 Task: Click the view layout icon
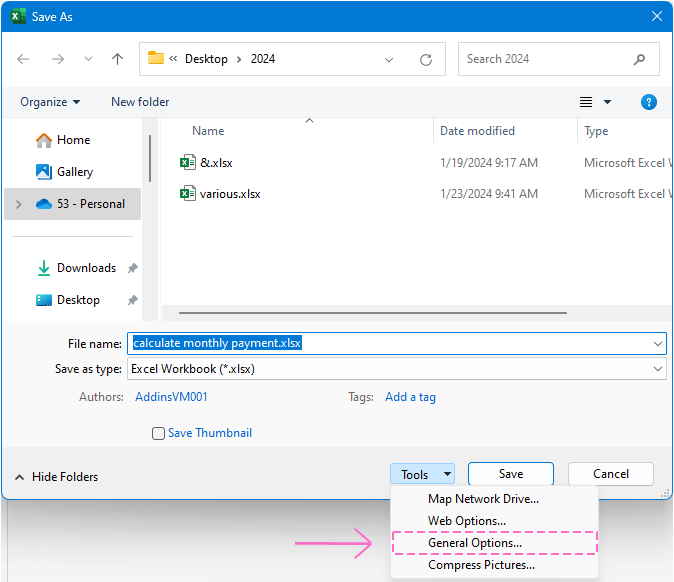click(x=587, y=102)
